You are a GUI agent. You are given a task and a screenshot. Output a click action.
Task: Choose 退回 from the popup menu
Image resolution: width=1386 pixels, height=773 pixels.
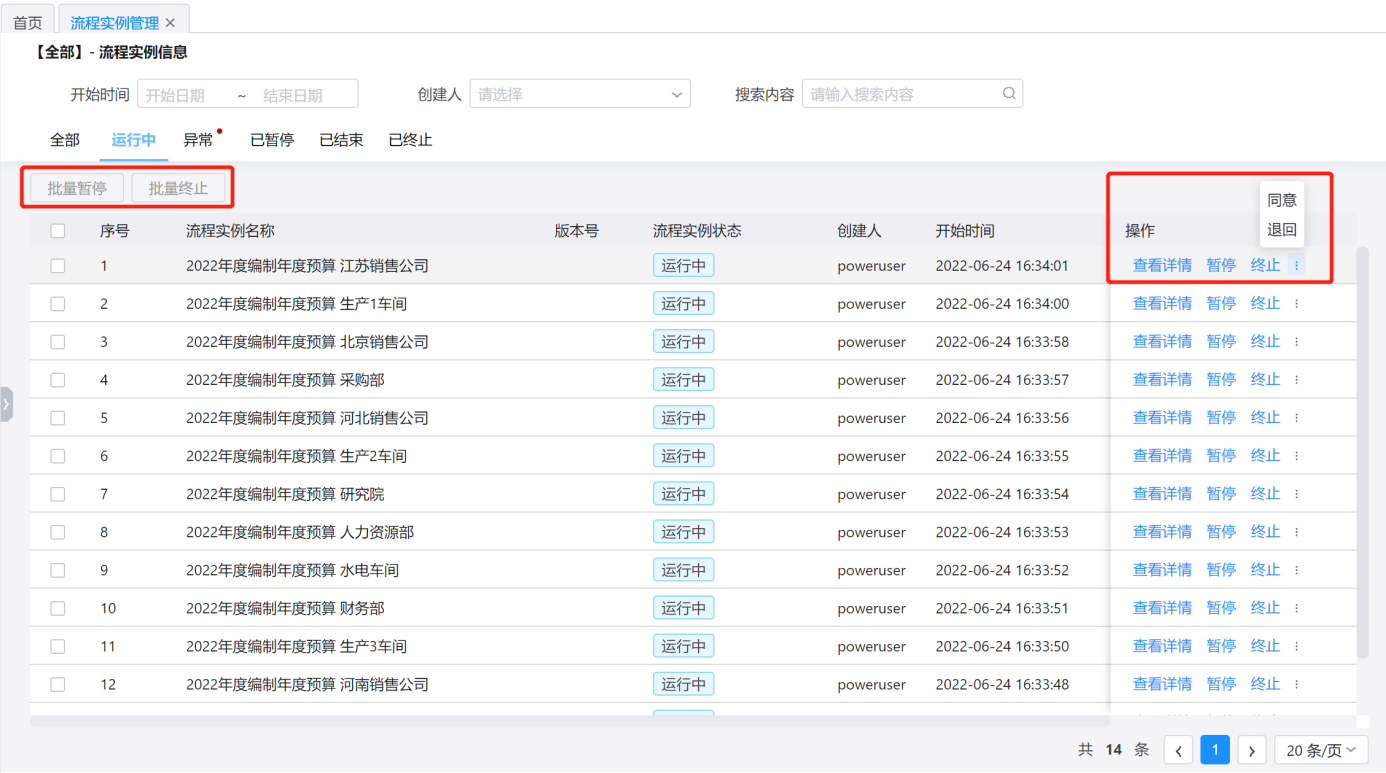(x=1281, y=229)
